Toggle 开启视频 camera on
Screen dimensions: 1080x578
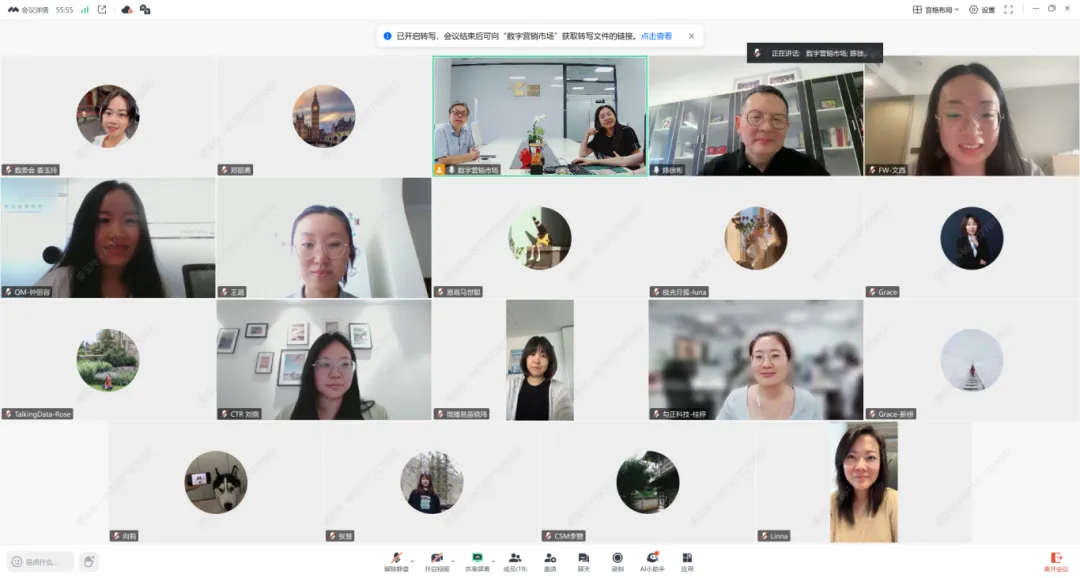[x=437, y=561]
